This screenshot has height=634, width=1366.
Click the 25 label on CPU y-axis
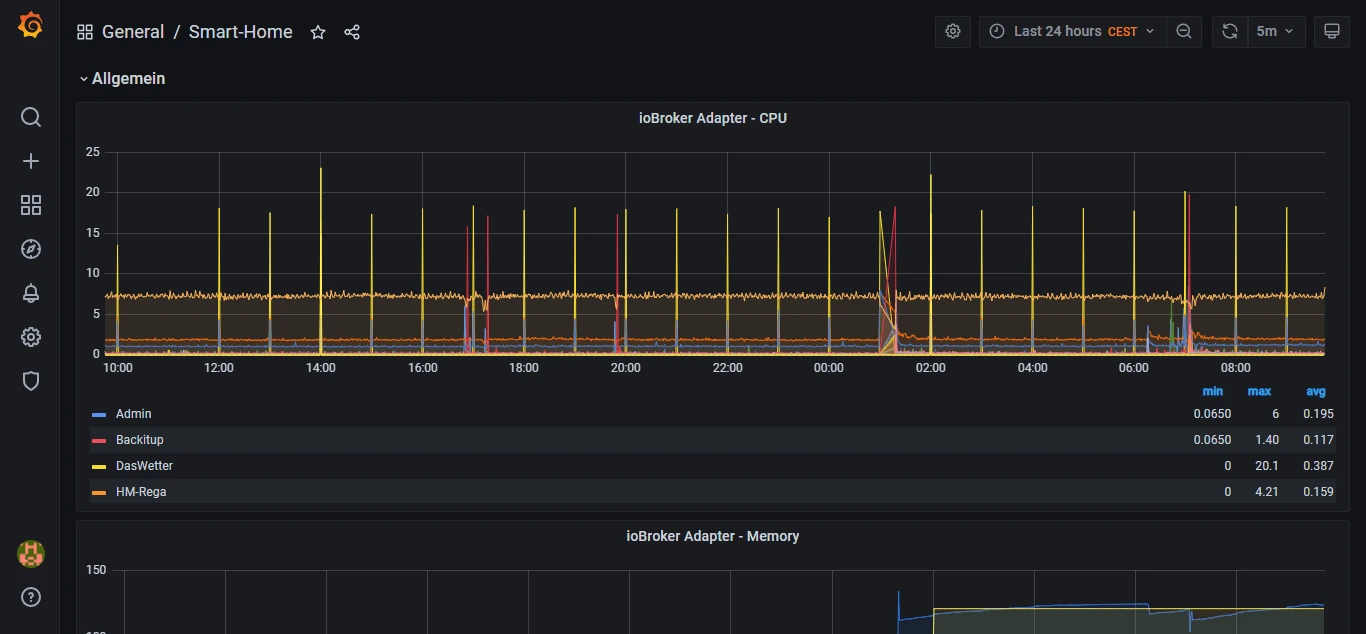(93, 152)
